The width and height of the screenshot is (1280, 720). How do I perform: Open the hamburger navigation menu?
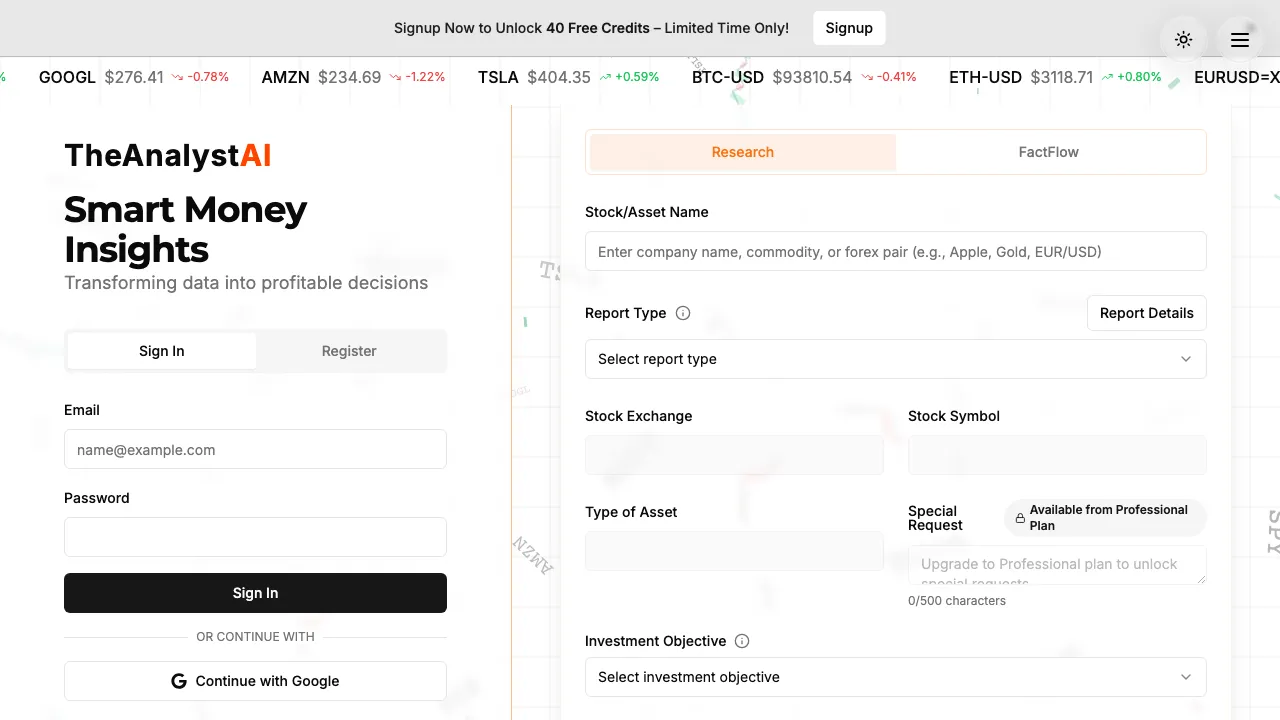coord(1239,39)
